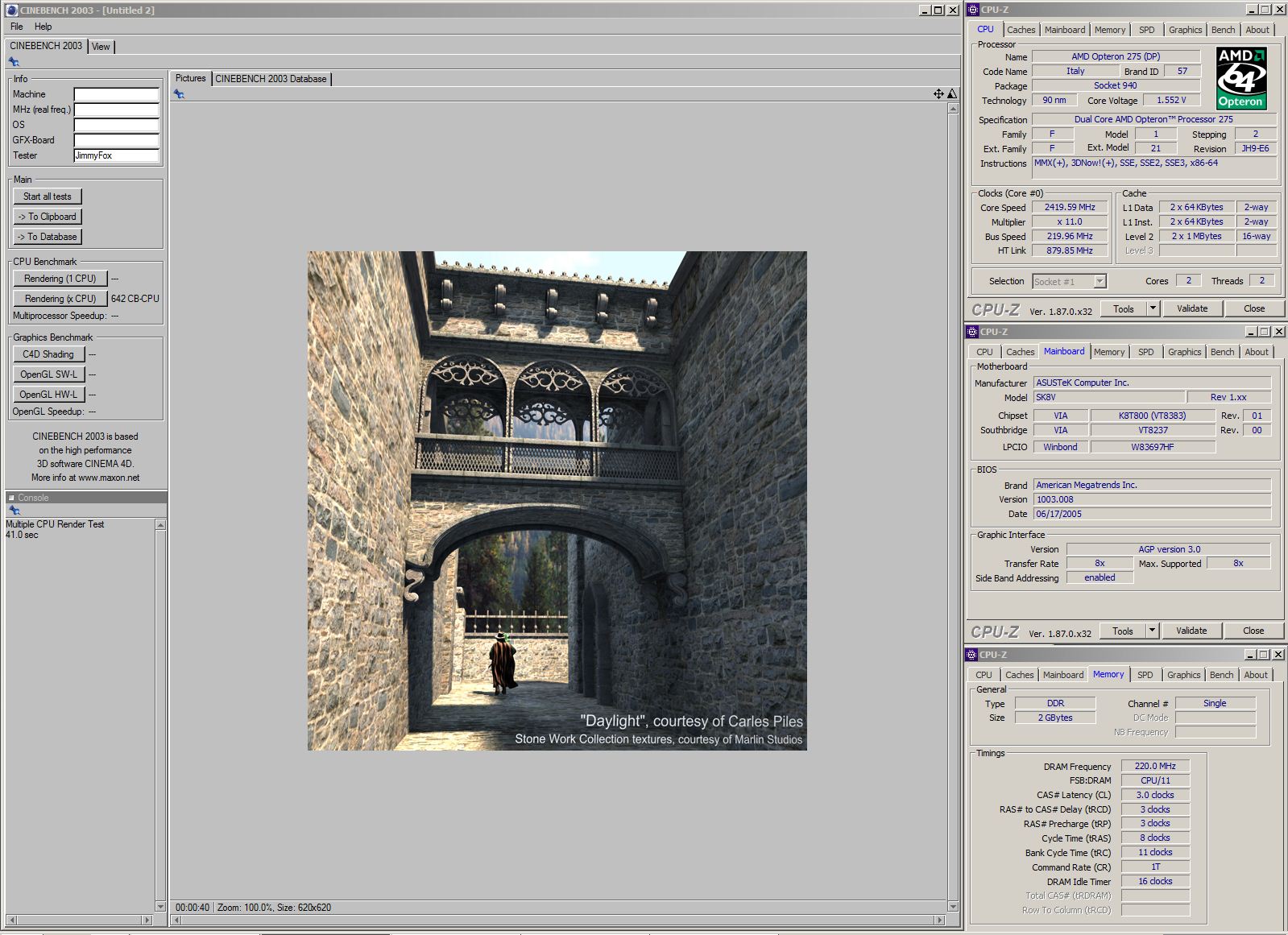Click the Multiplier value x 11.0
Viewport: 1288px width, 935px height.
[1070, 221]
